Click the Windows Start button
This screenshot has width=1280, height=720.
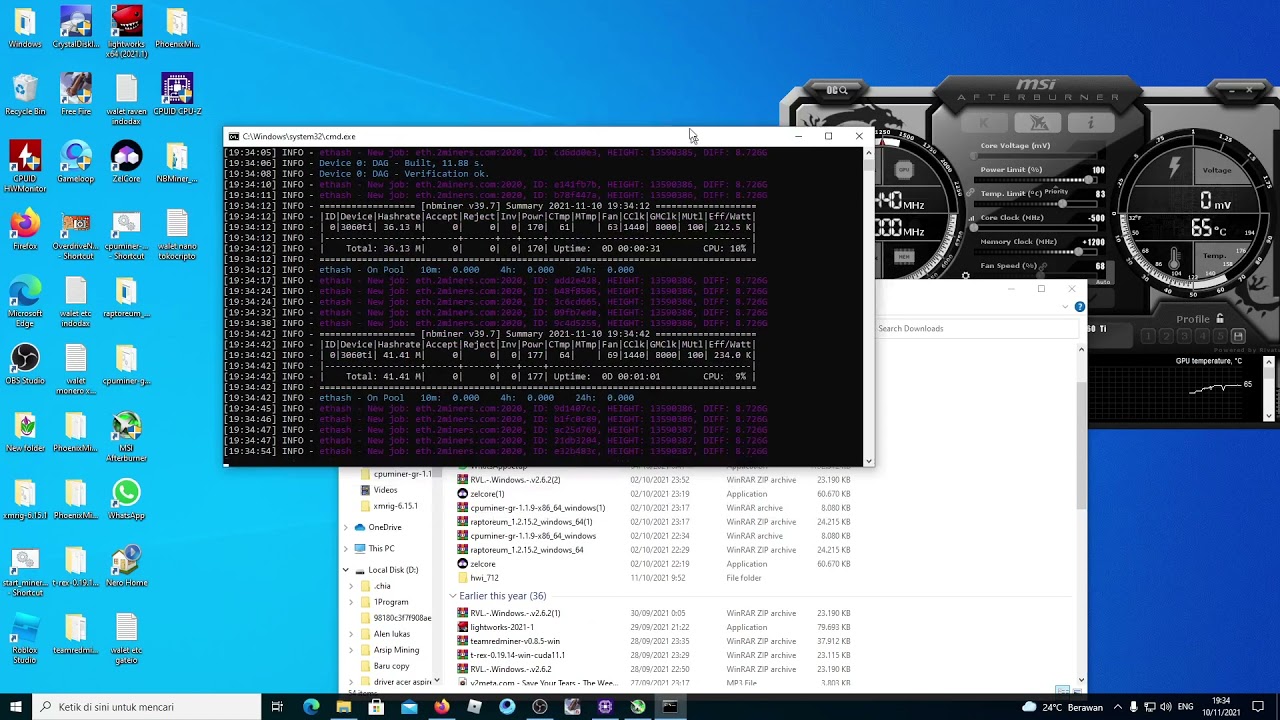pos(16,707)
